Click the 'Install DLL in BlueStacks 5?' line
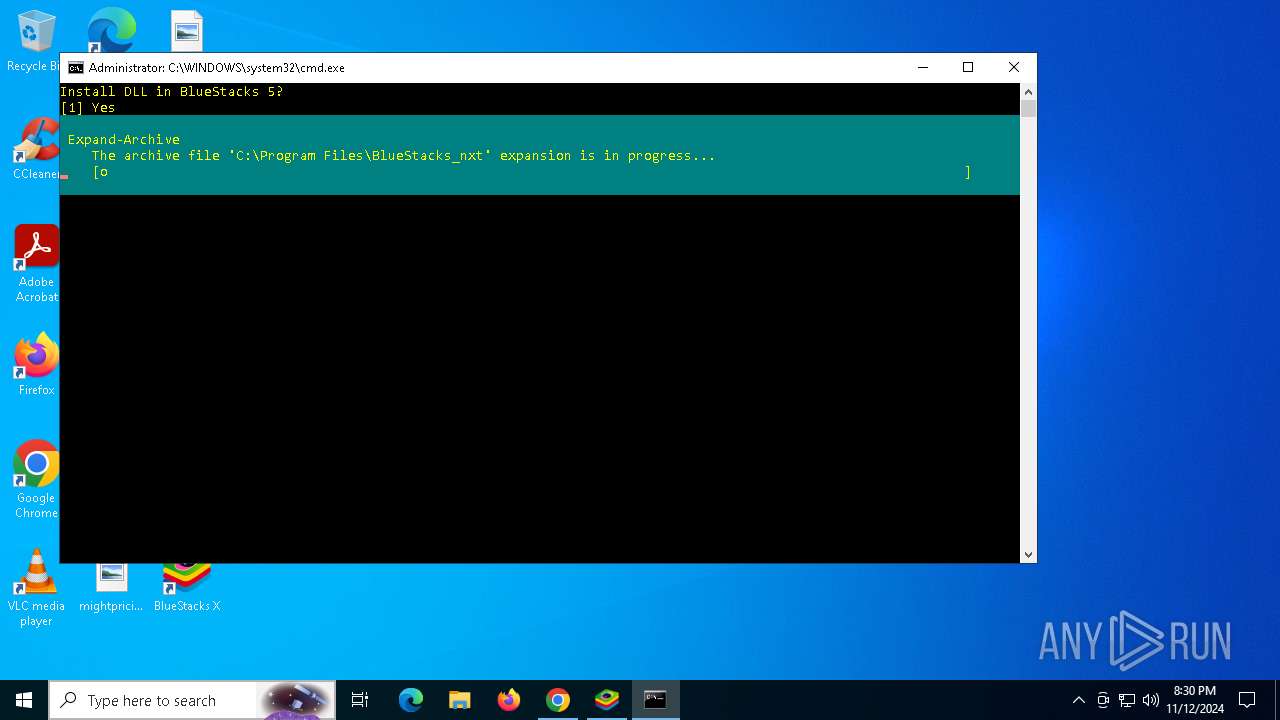The width and height of the screenshot is (1280, 720). (x=172, y=91)
